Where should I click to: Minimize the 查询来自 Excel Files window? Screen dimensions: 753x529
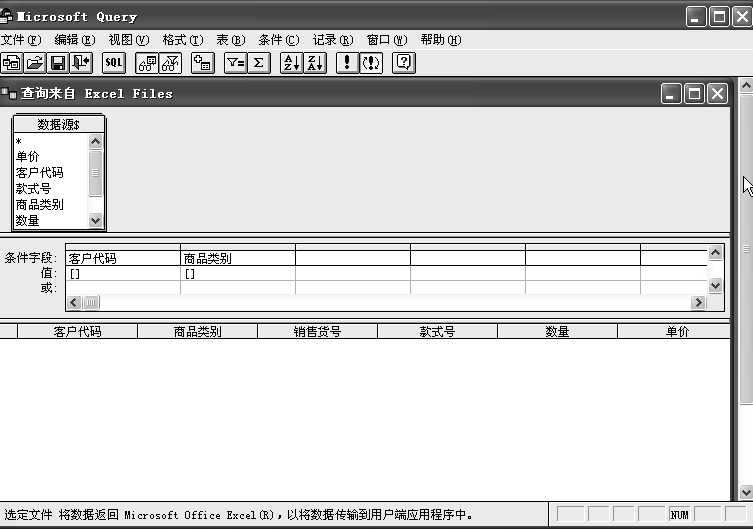pos(671,94)
